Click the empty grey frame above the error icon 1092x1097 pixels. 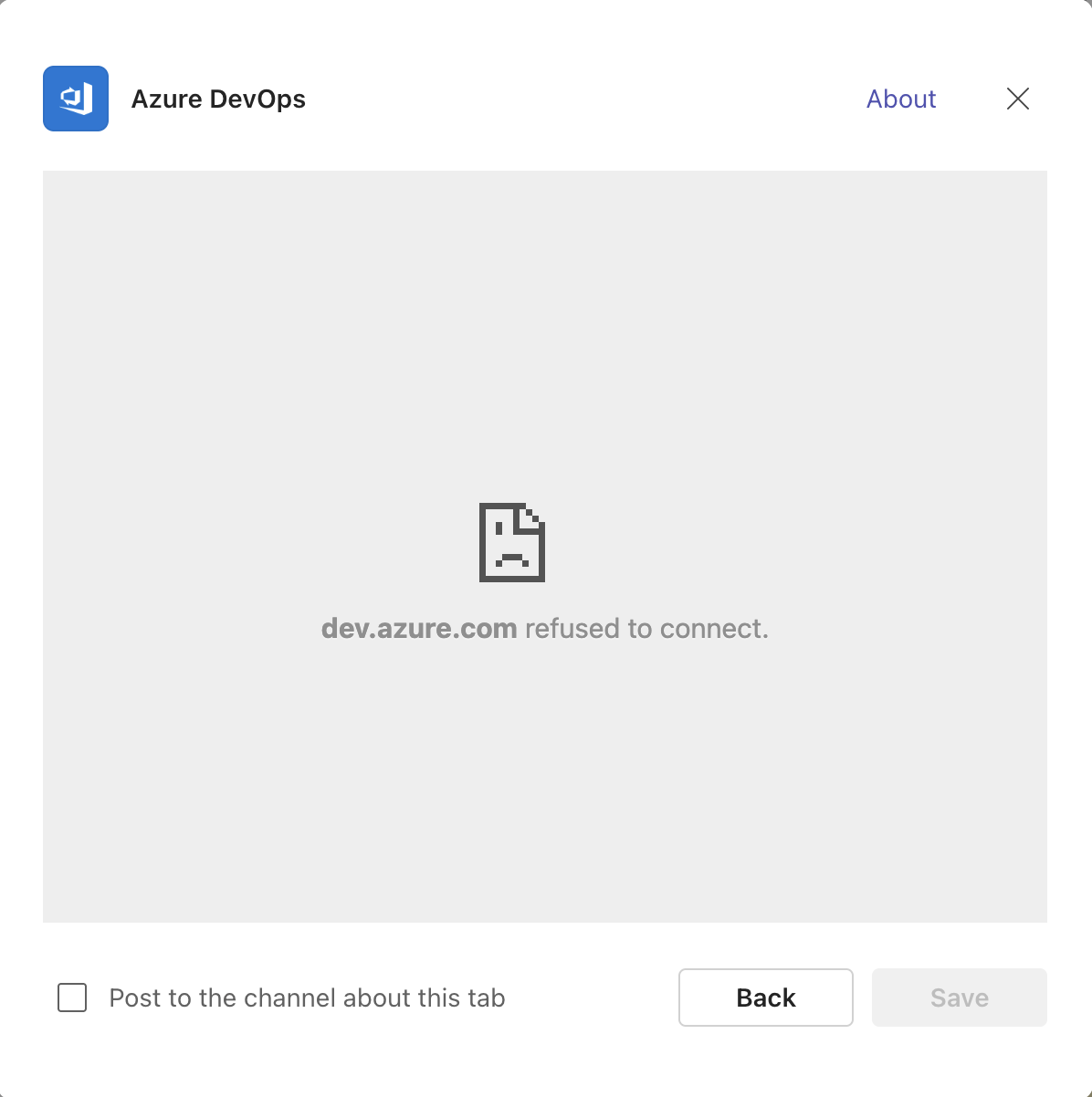[544, 329]
